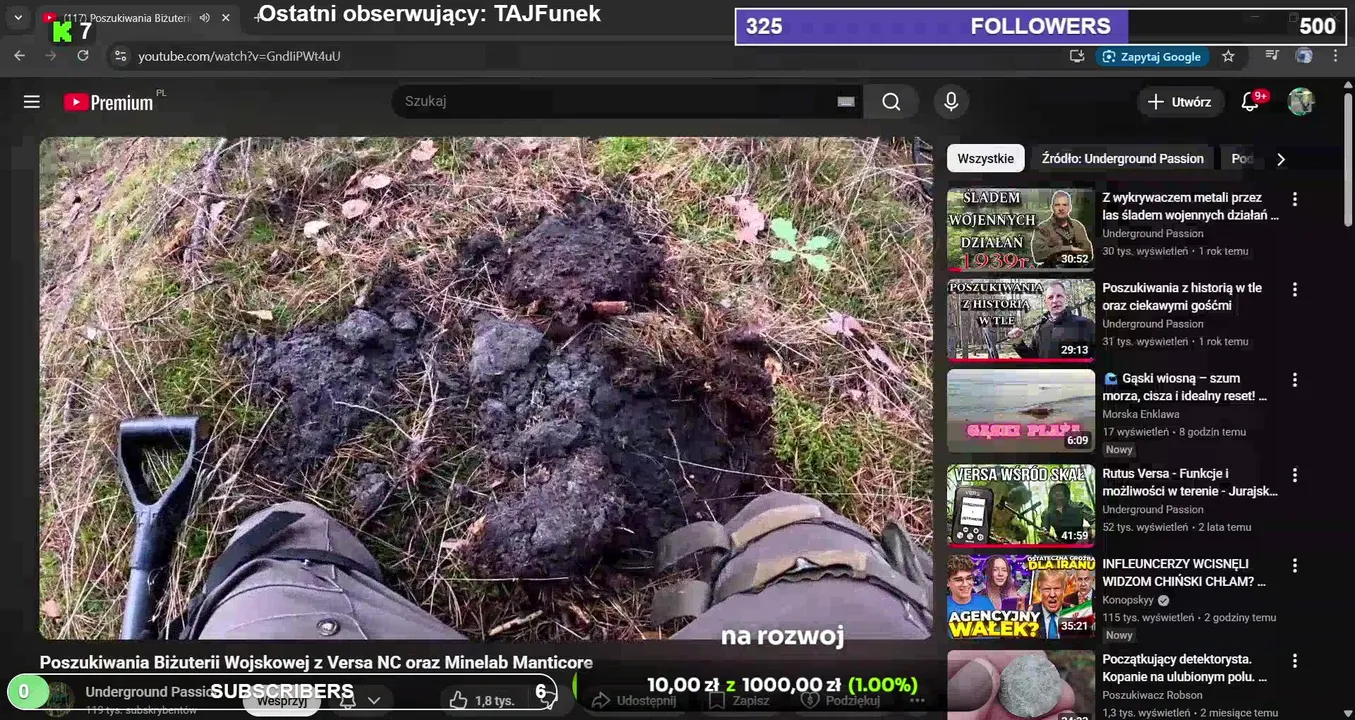This screenshot has width=1355, height=720.
Task: Open the Chrome three-dot menu
Action: 1335,56
